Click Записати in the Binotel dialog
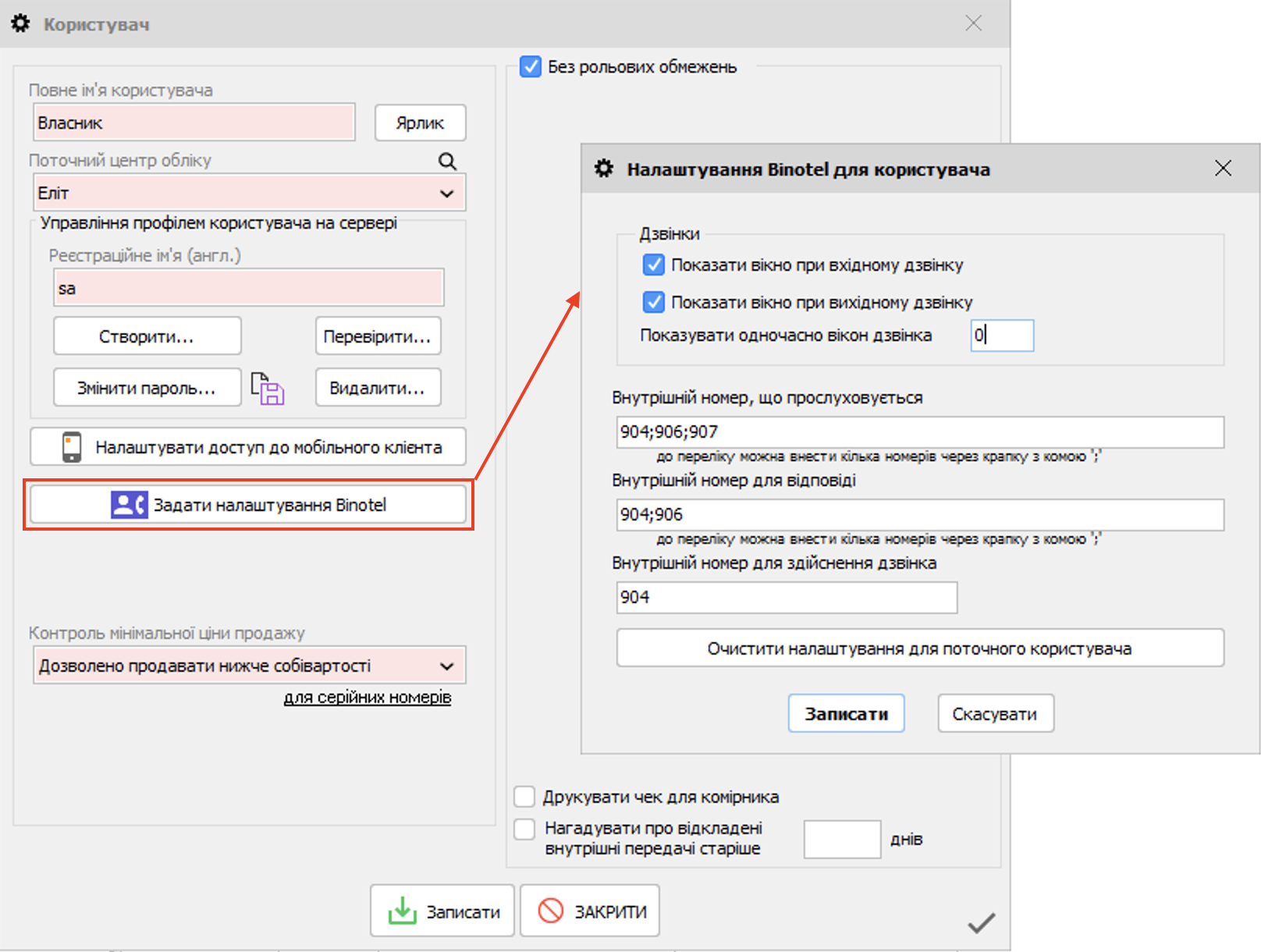Screen dimensions: 1261x952 [846, 713]
